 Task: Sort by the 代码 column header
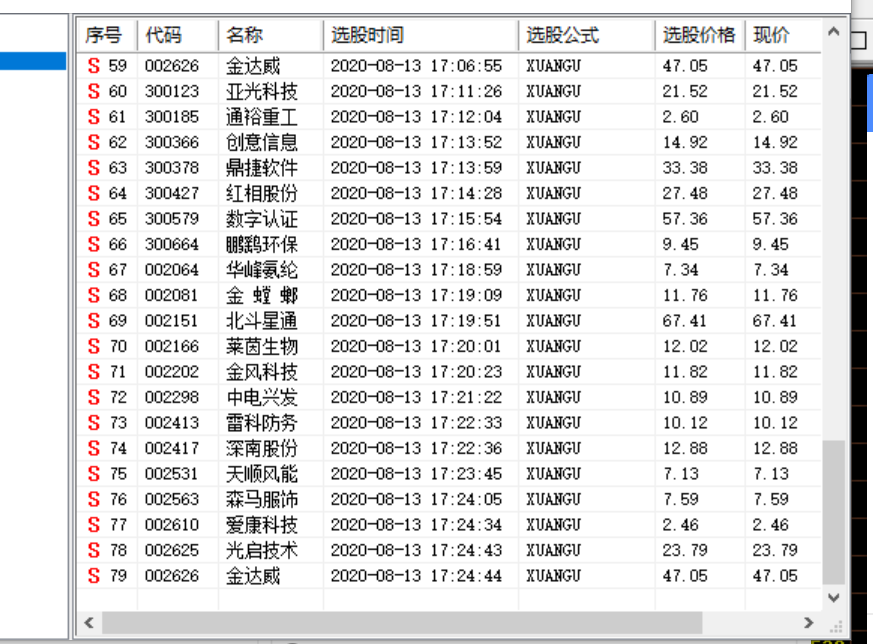[x=178, y=35]
